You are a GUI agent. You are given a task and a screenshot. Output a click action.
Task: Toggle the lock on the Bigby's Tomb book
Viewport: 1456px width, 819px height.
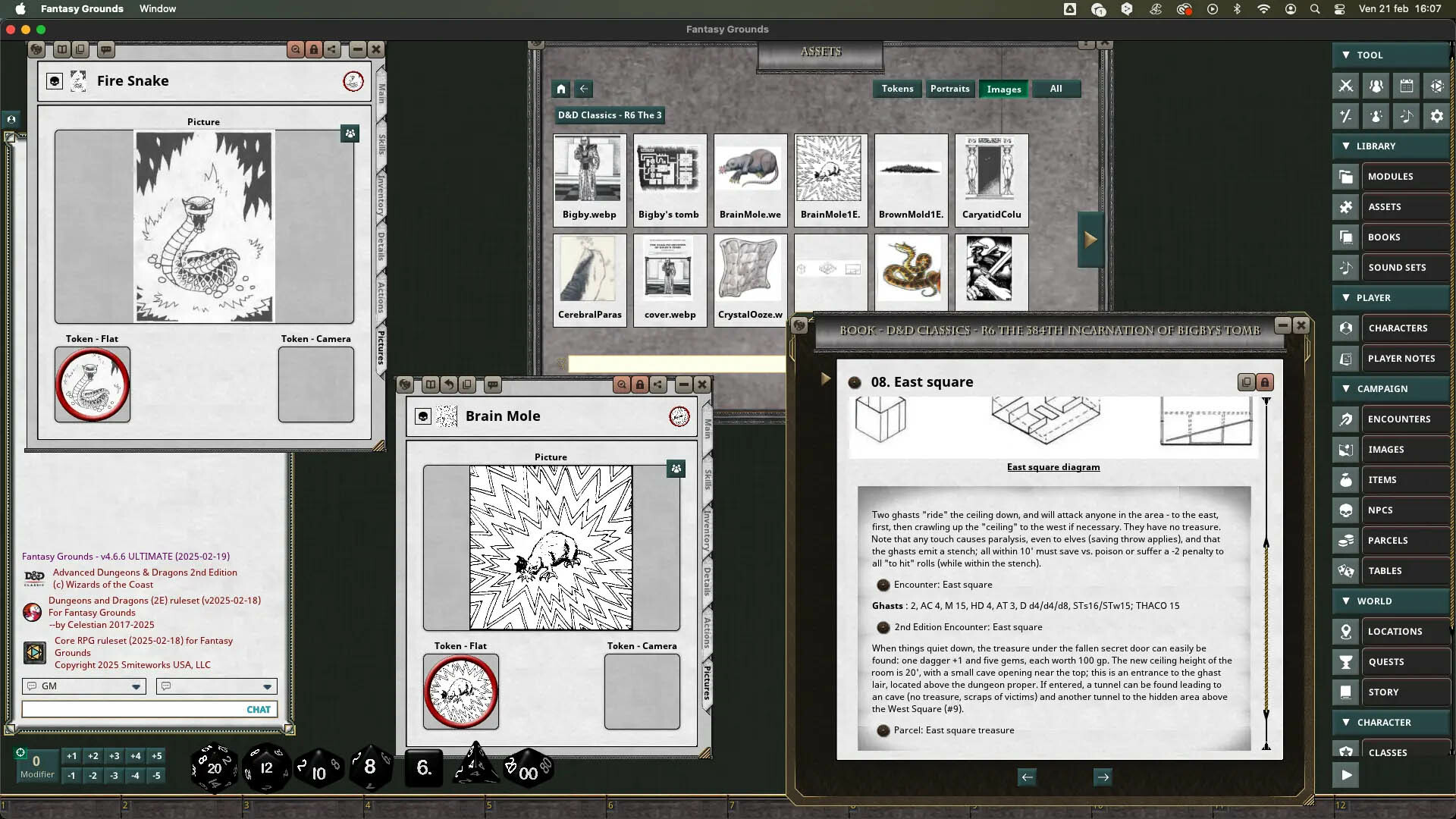point(1264,381)
